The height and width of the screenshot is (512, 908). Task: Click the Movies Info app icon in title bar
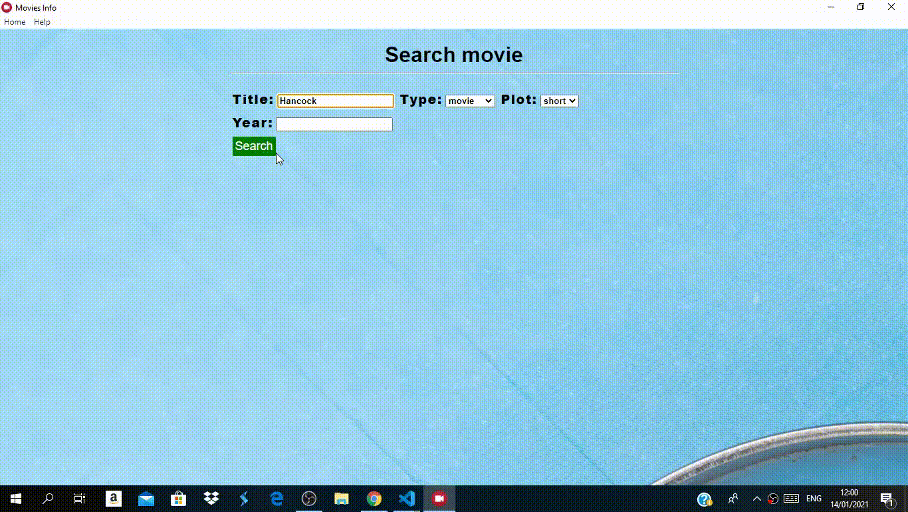point(7,8)
